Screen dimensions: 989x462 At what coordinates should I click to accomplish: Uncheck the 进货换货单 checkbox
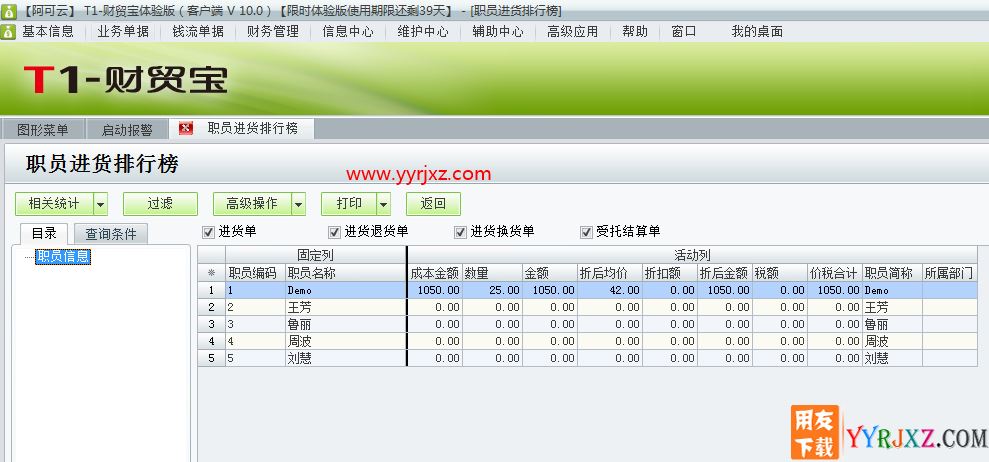(460, 232)
